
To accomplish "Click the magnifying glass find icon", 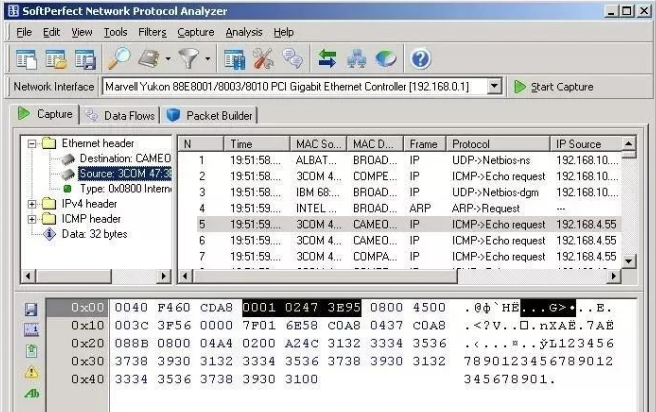I will click(119, 59).
